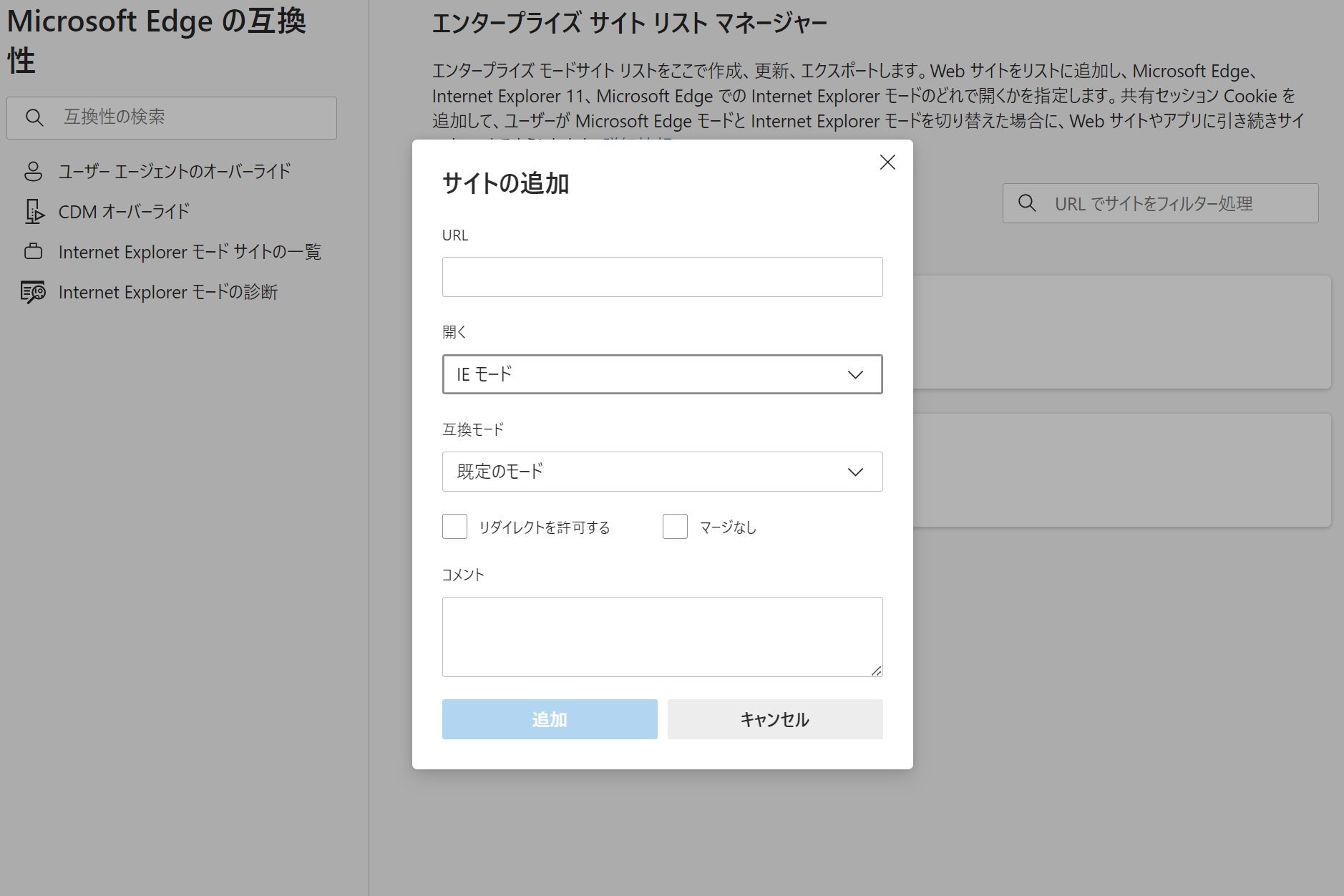Screen dimensions: 1344x896
Task: Click the magnifier icon in 互換性の検索
Action: coord(34,118)
